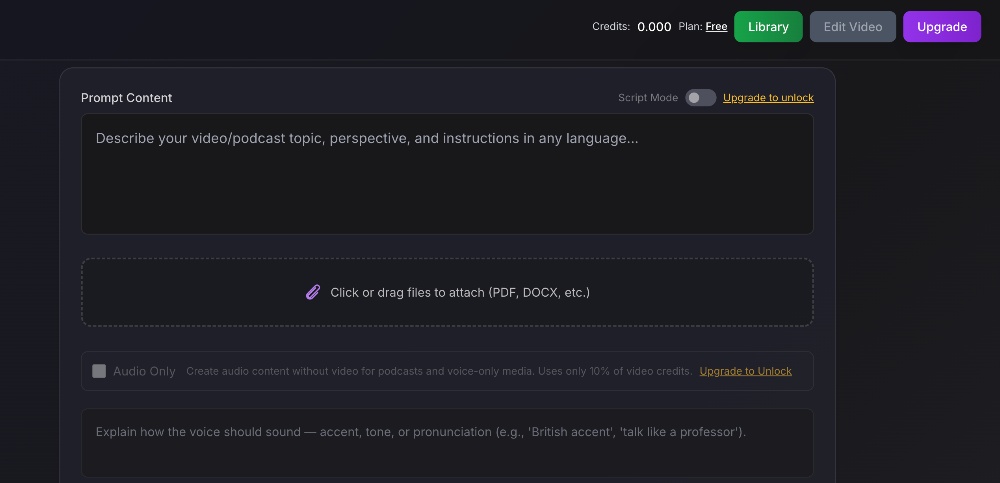The image size is (1000, 483).
Task: Click the purple Upgrade button
Action: point(941,27)
